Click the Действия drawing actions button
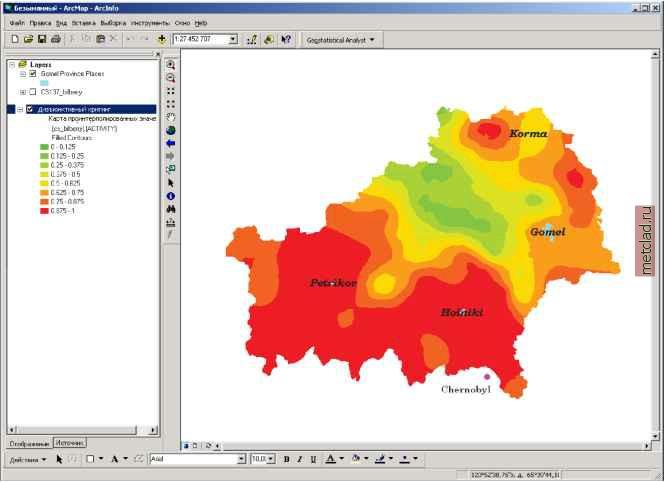 click(26, 459)
